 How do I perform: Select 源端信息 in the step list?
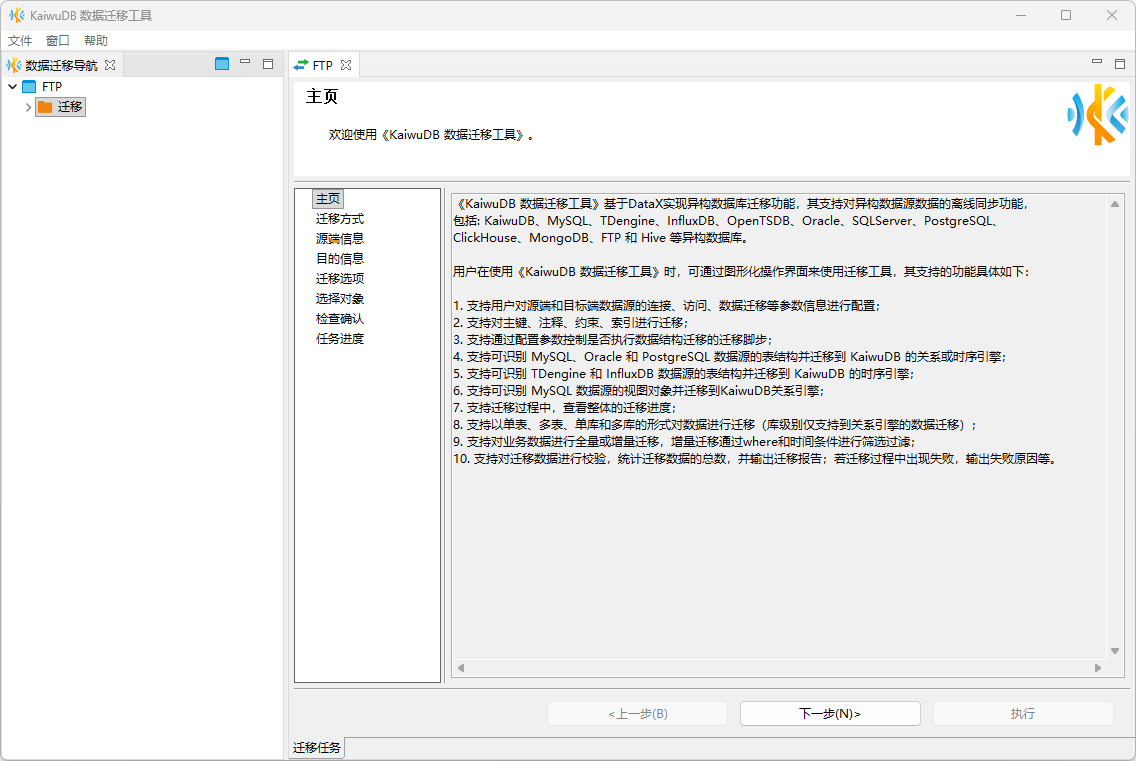click(340, 239)
